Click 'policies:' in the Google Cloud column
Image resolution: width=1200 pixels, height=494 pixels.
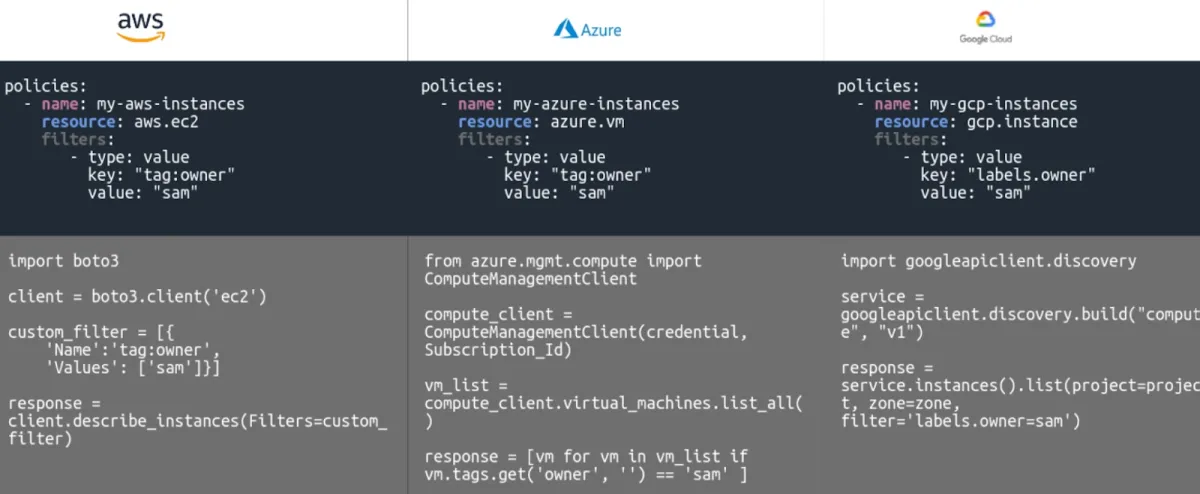[x=879, y=86]
